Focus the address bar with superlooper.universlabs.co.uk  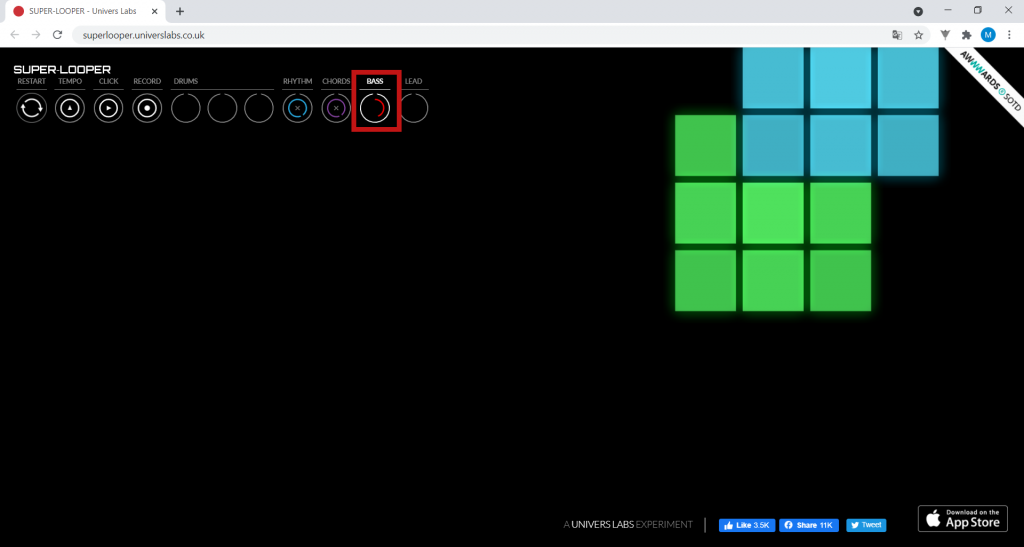(x=483, y=35)
